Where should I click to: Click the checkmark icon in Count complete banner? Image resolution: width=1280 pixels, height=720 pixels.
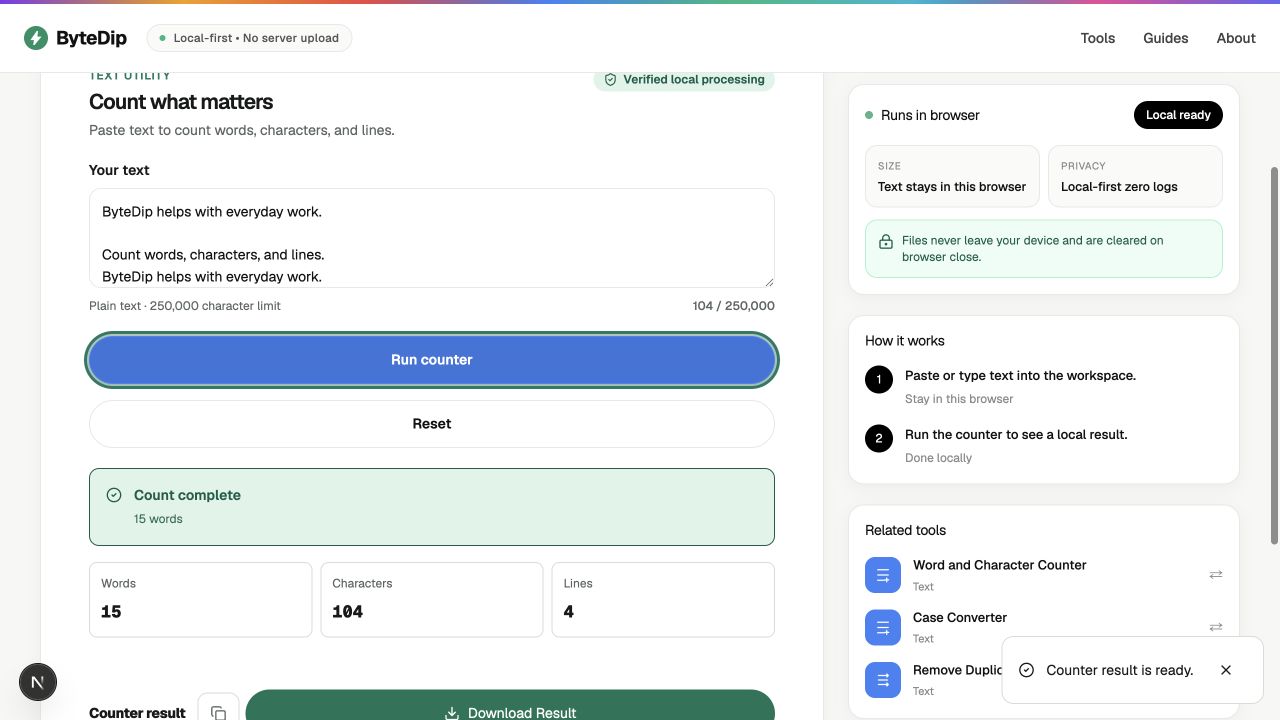[x=114, y=495]
